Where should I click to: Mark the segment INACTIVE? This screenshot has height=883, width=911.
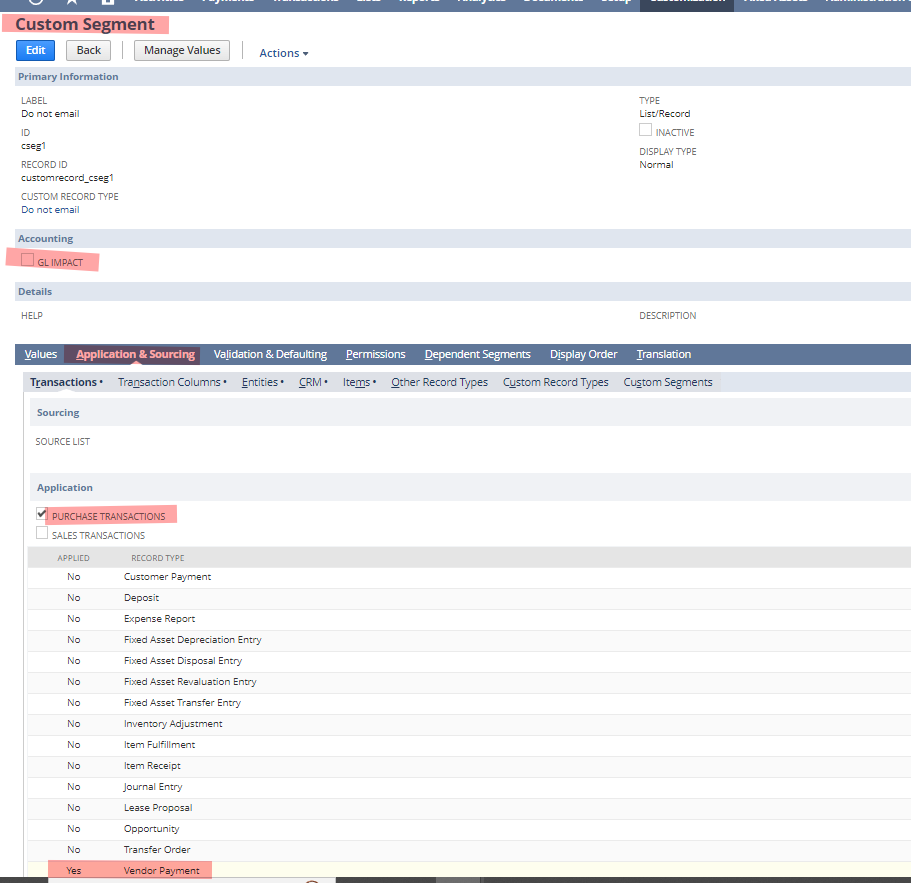coord(645,129)
